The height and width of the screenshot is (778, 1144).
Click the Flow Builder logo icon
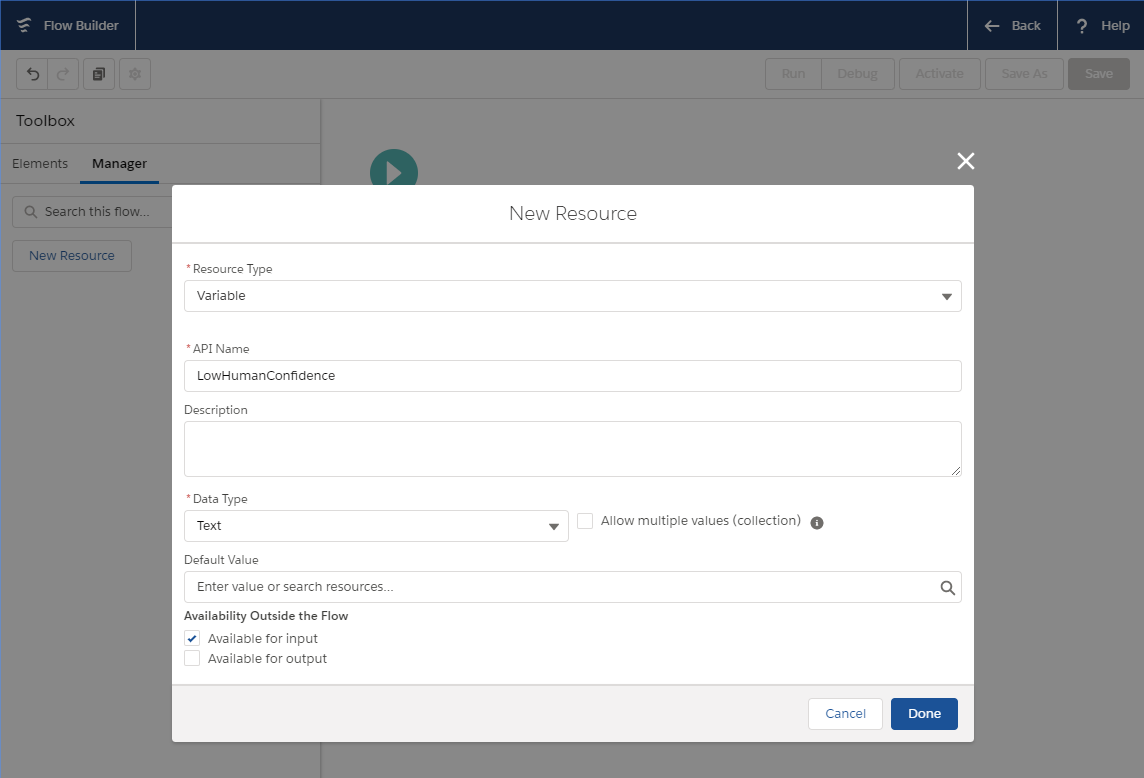pyautogui.click(x=24, y=26)
